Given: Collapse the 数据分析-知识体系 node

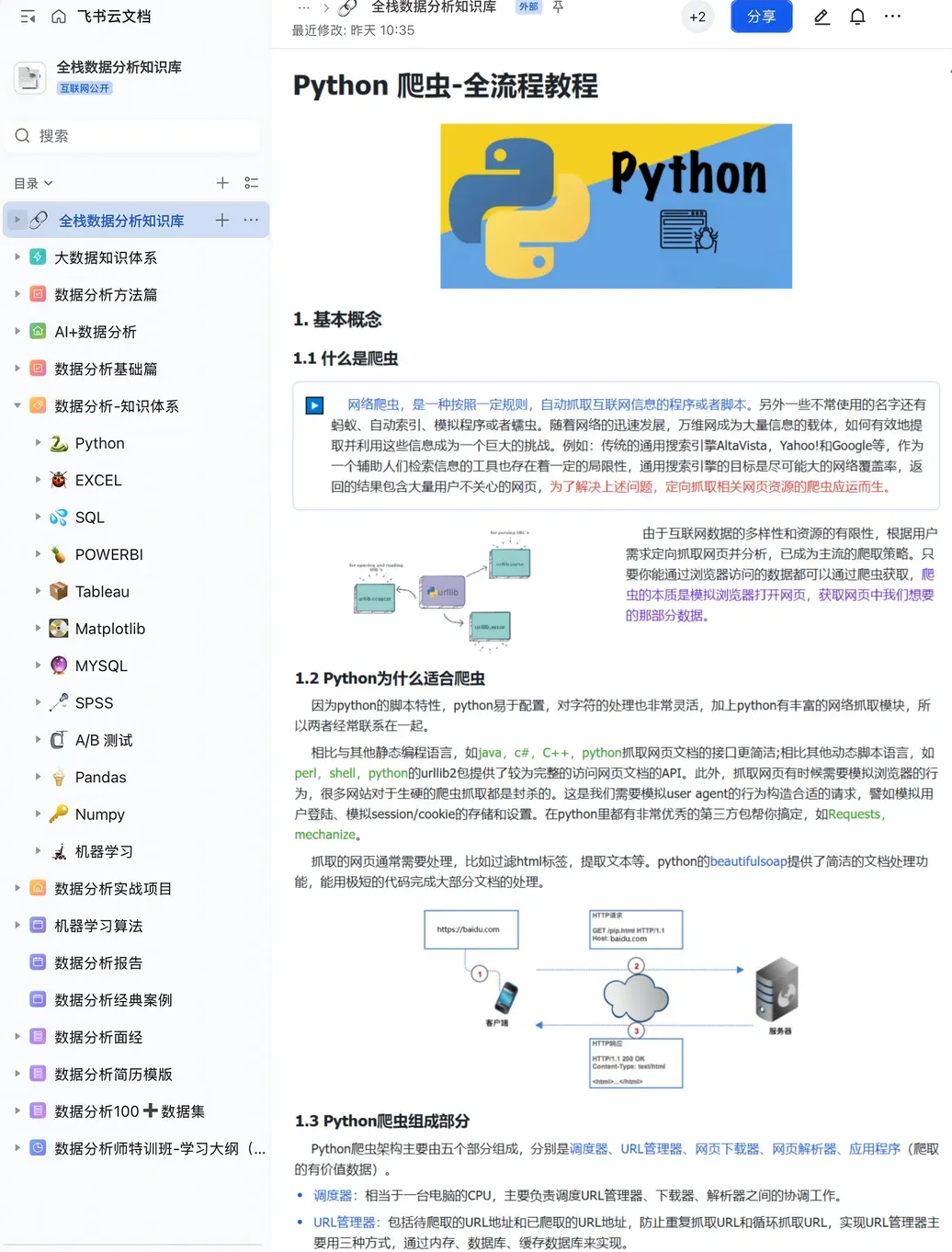Looking at the screenshot, I should click(17, 405).
